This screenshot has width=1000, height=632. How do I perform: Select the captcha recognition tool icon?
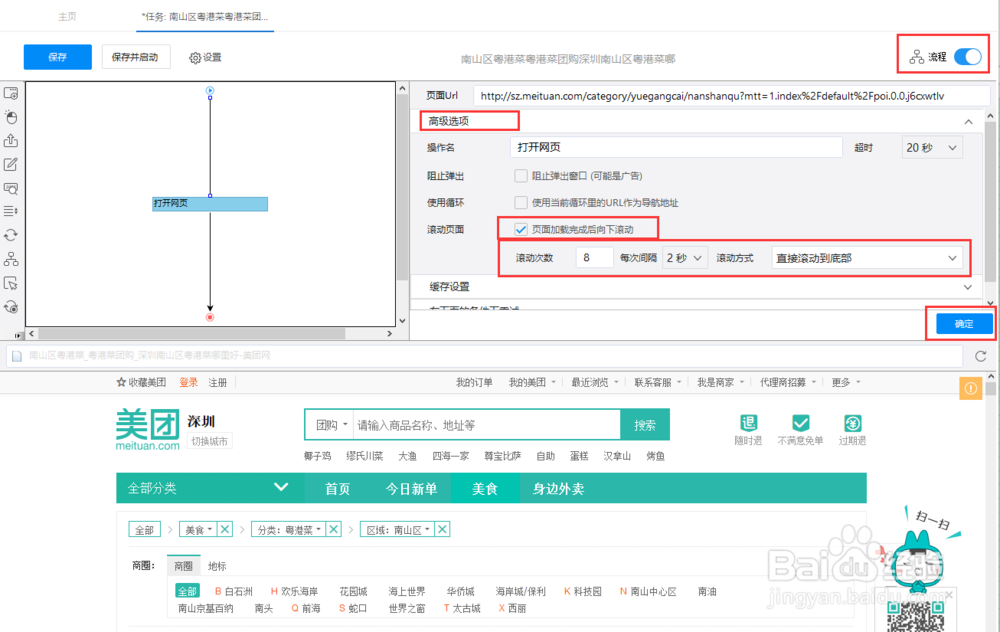pos(11,188)
